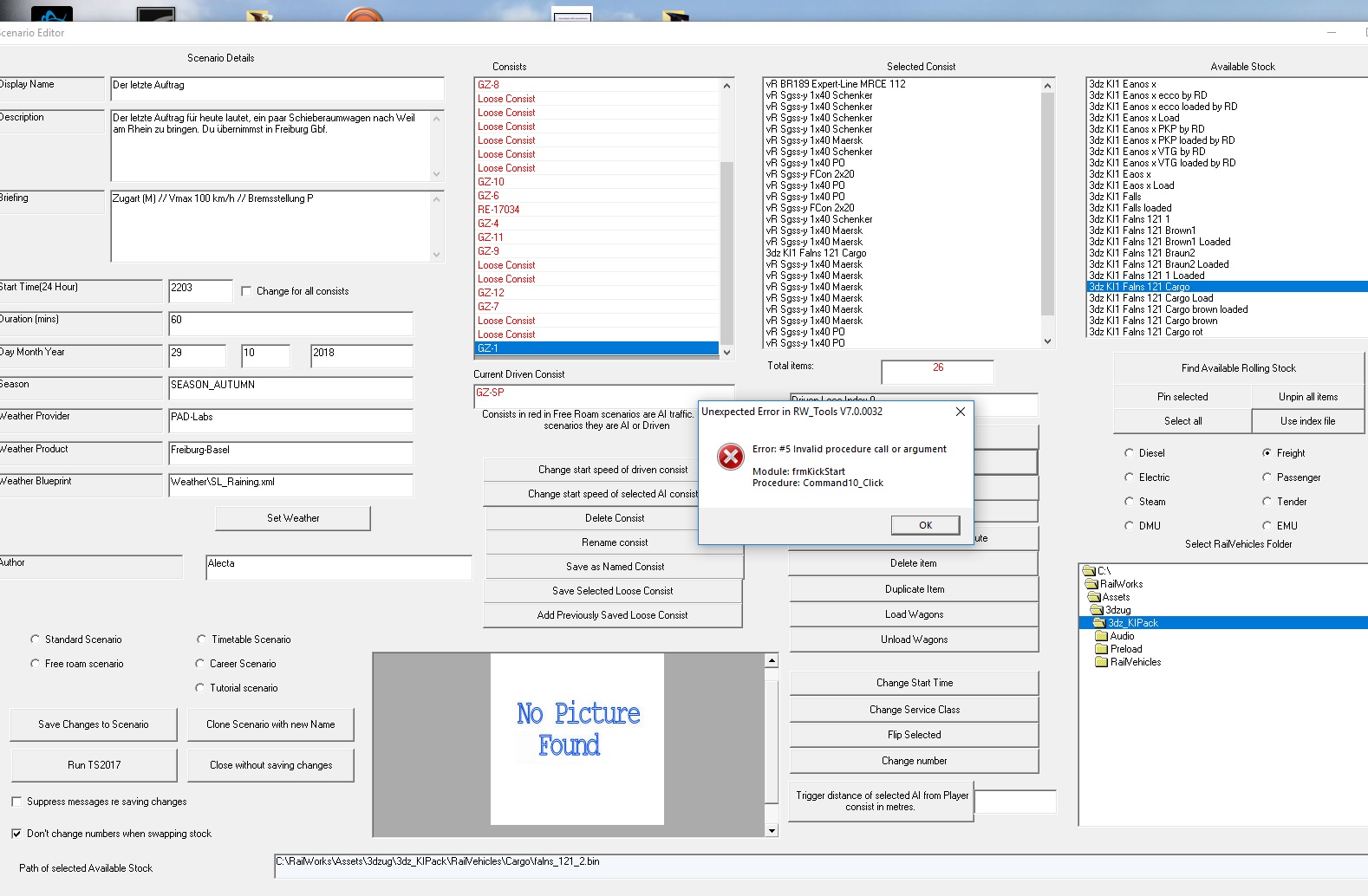1368x896 pixels.
Task: Click scroll up arrow of Selected Consist list
Action: 1047,86
